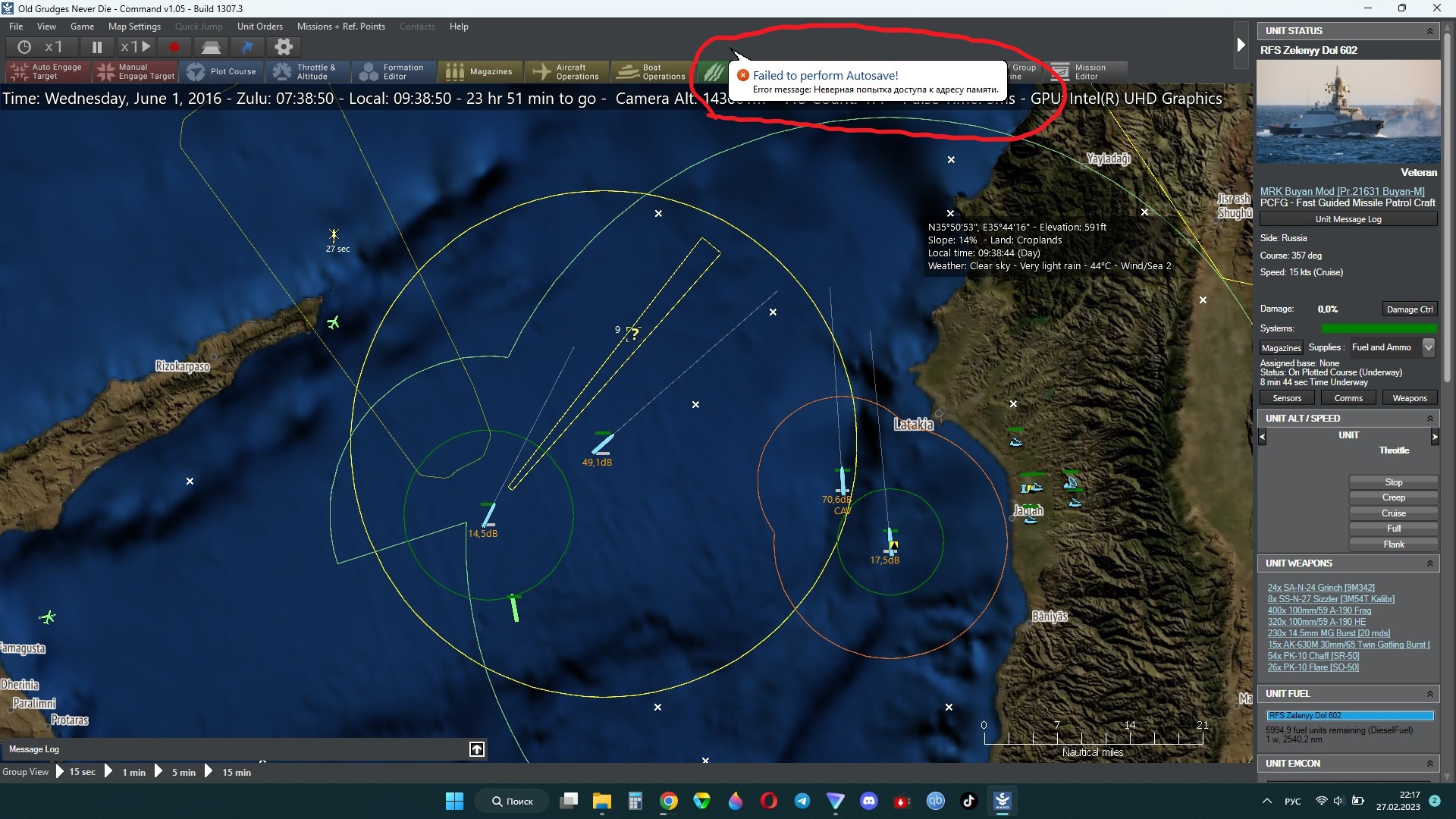Expand the Message Log panel
The height and width of the screenshot is (819, 1456).
coord(476,749)
